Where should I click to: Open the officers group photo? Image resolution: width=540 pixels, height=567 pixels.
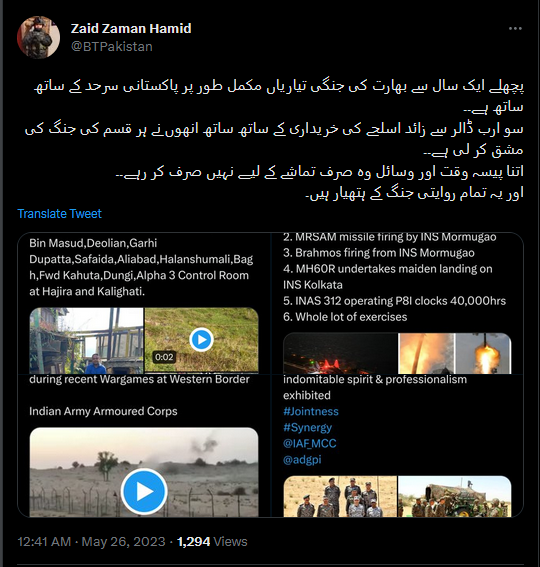pyautogui.click(x=340, y=496)
